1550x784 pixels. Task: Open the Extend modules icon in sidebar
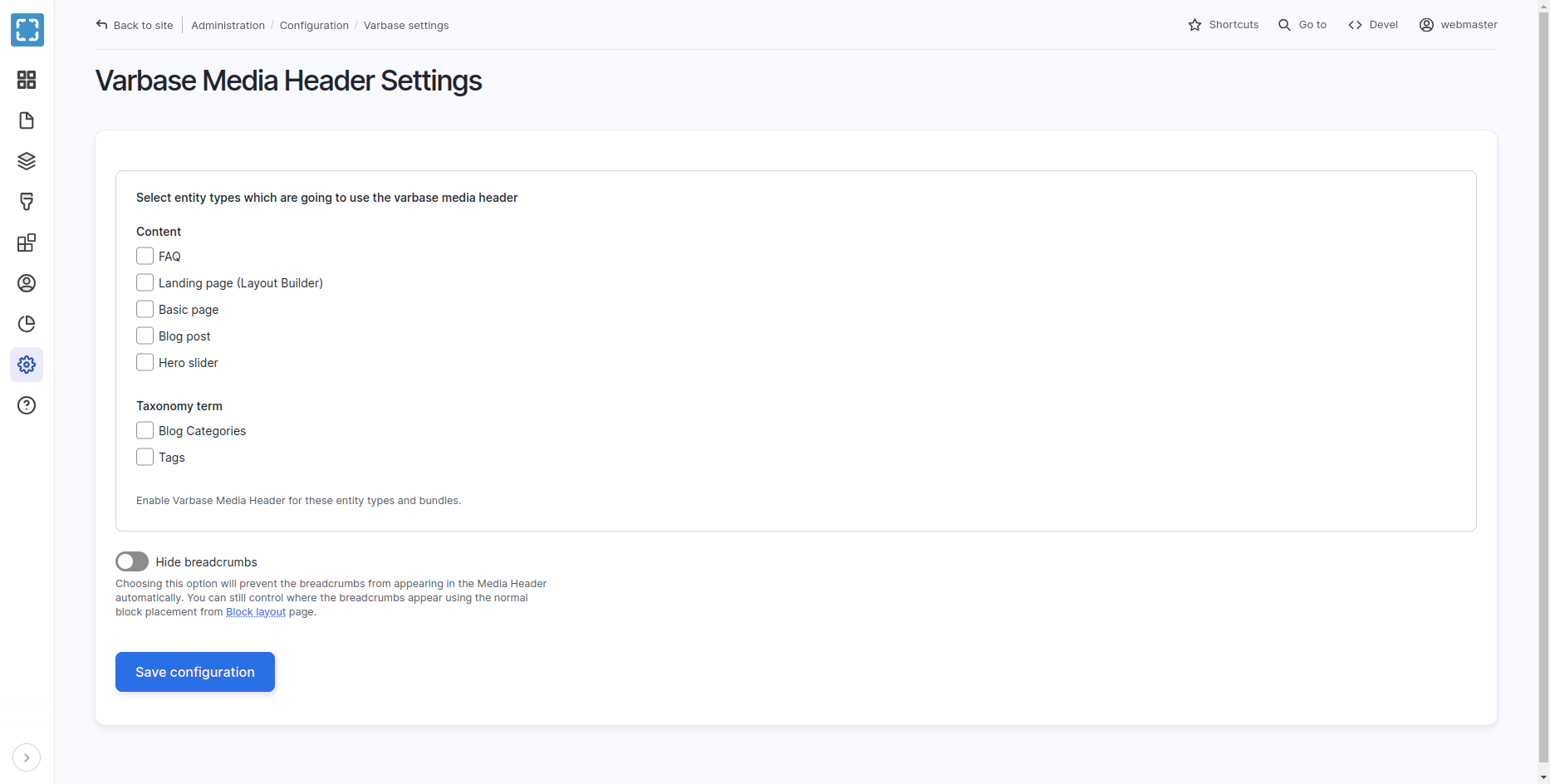pos(27,243)
